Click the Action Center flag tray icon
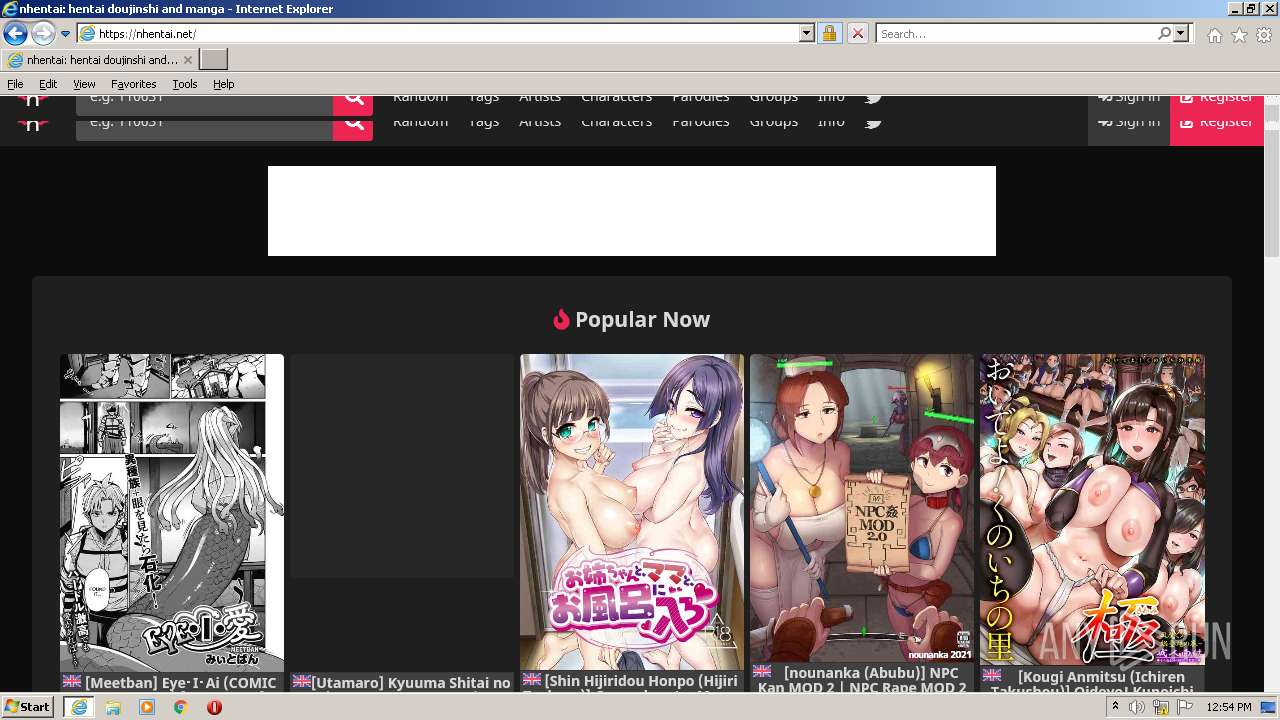Image resolution: width=1280 pixels, height=720 pixels. (1185, 707)
